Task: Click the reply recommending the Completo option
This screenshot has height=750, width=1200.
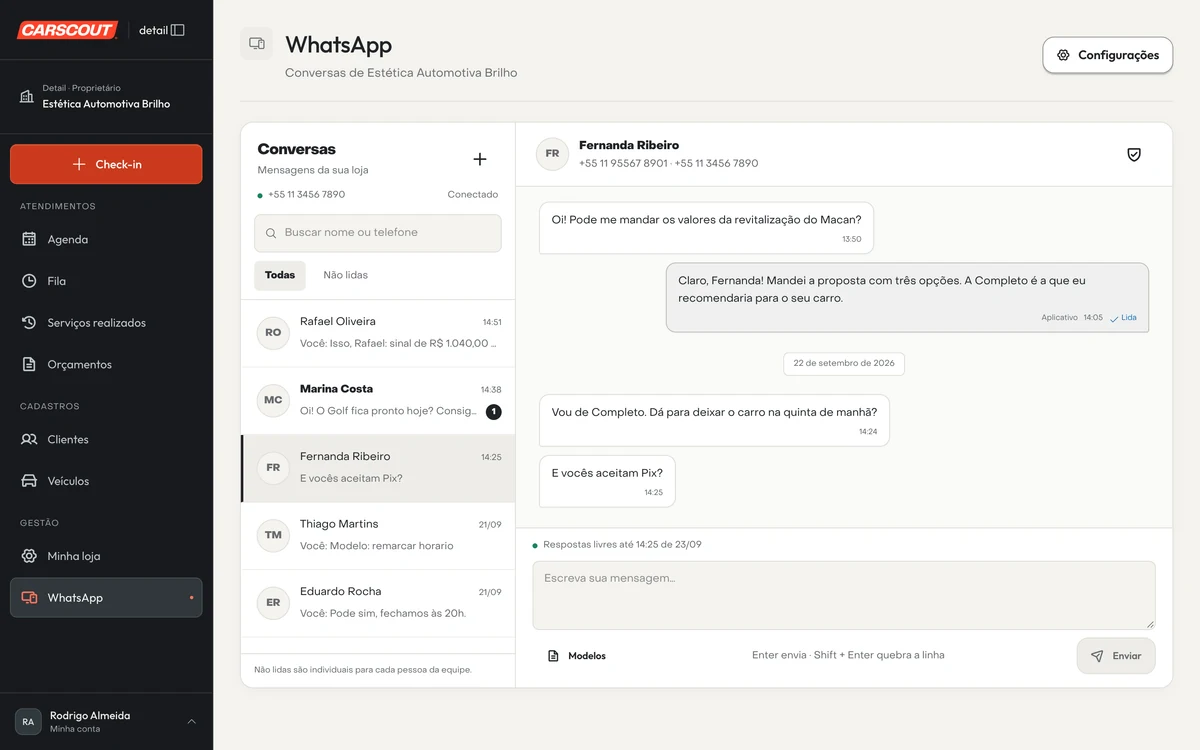Action: (907, 298)
